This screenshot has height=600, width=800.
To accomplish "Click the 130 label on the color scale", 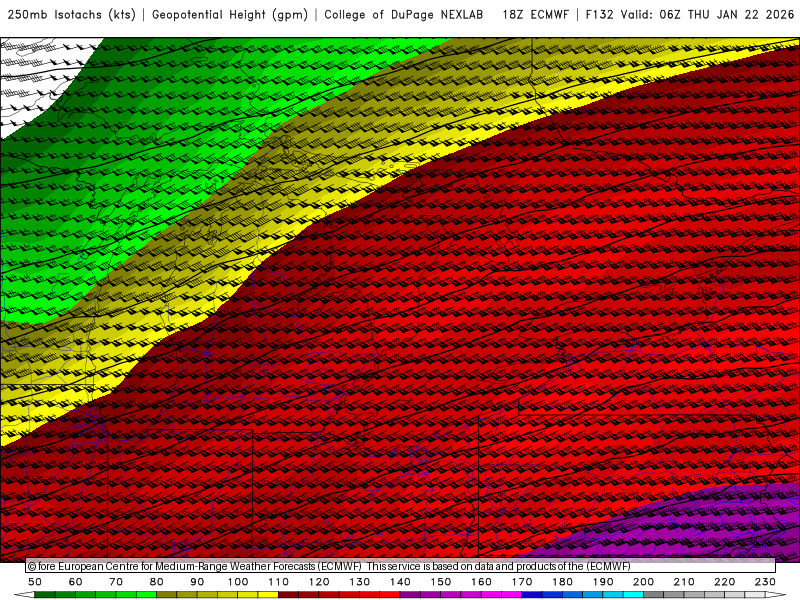I will pyautogui.click(x=360, y=582).
